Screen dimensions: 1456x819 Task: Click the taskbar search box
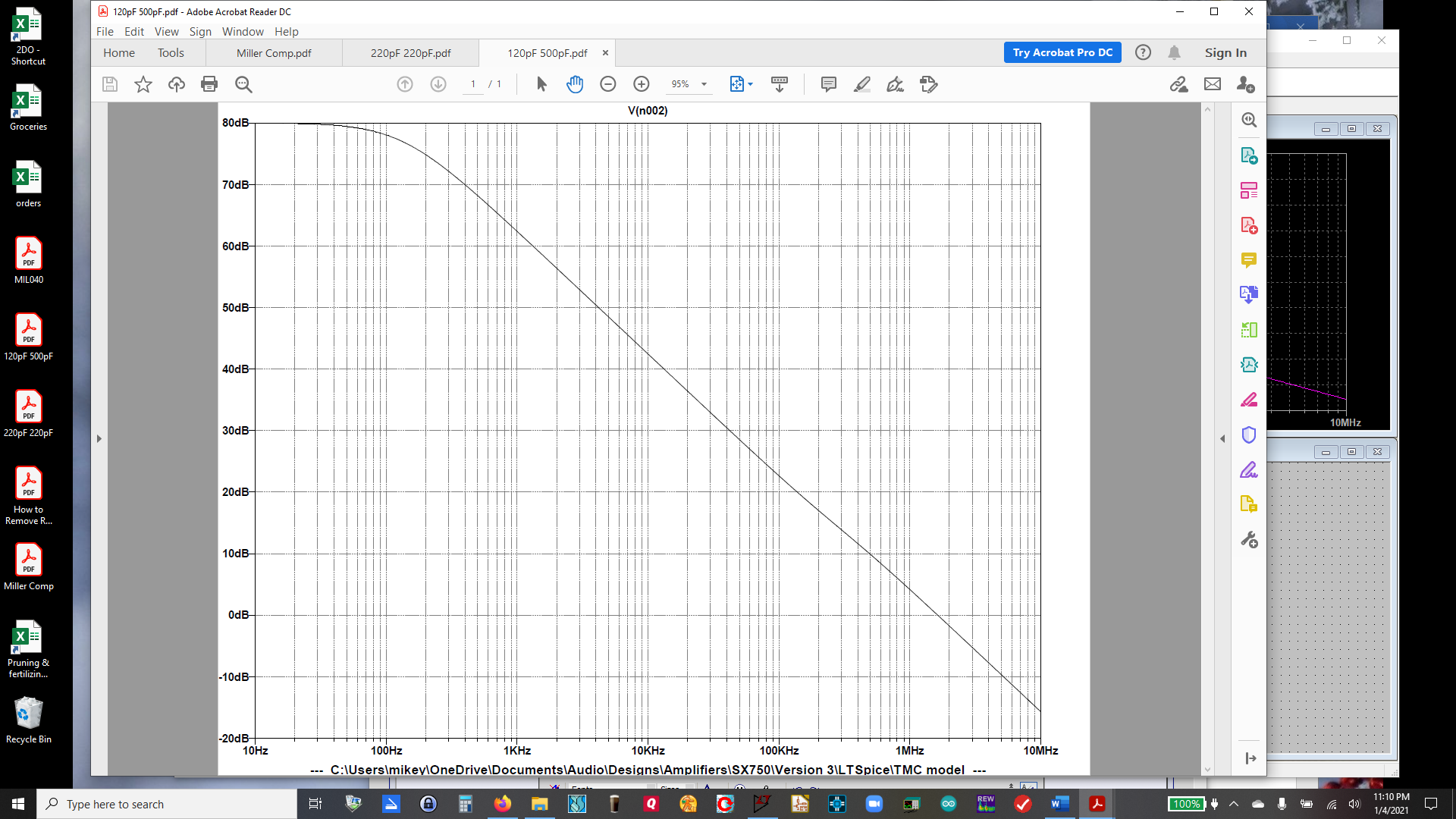167,804
